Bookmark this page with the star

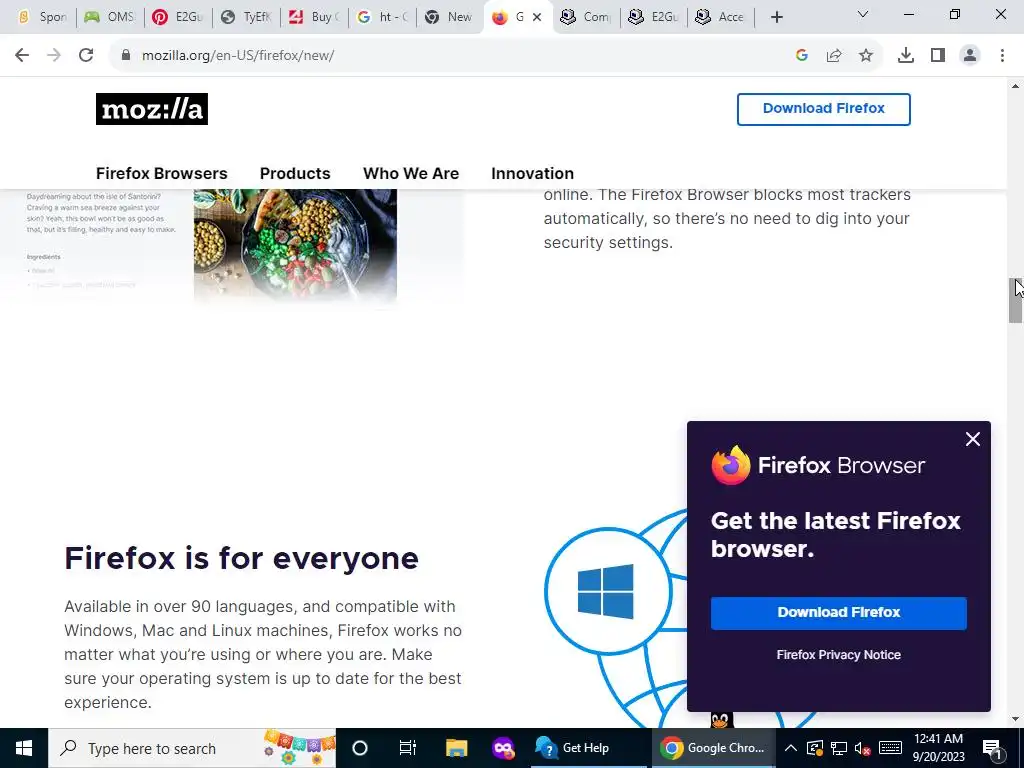click(866, 56)
